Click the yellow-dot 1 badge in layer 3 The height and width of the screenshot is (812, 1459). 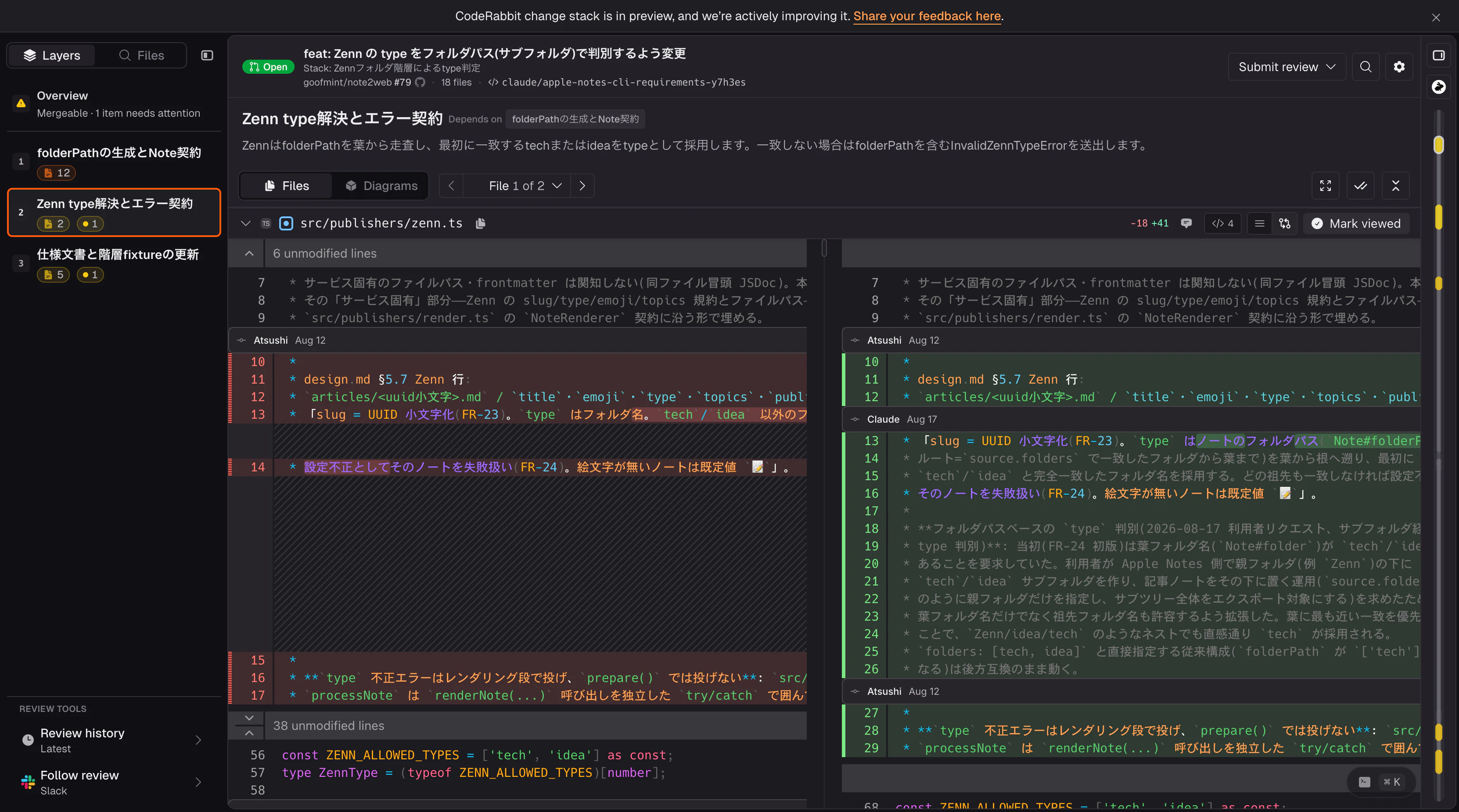coord(90,275)
